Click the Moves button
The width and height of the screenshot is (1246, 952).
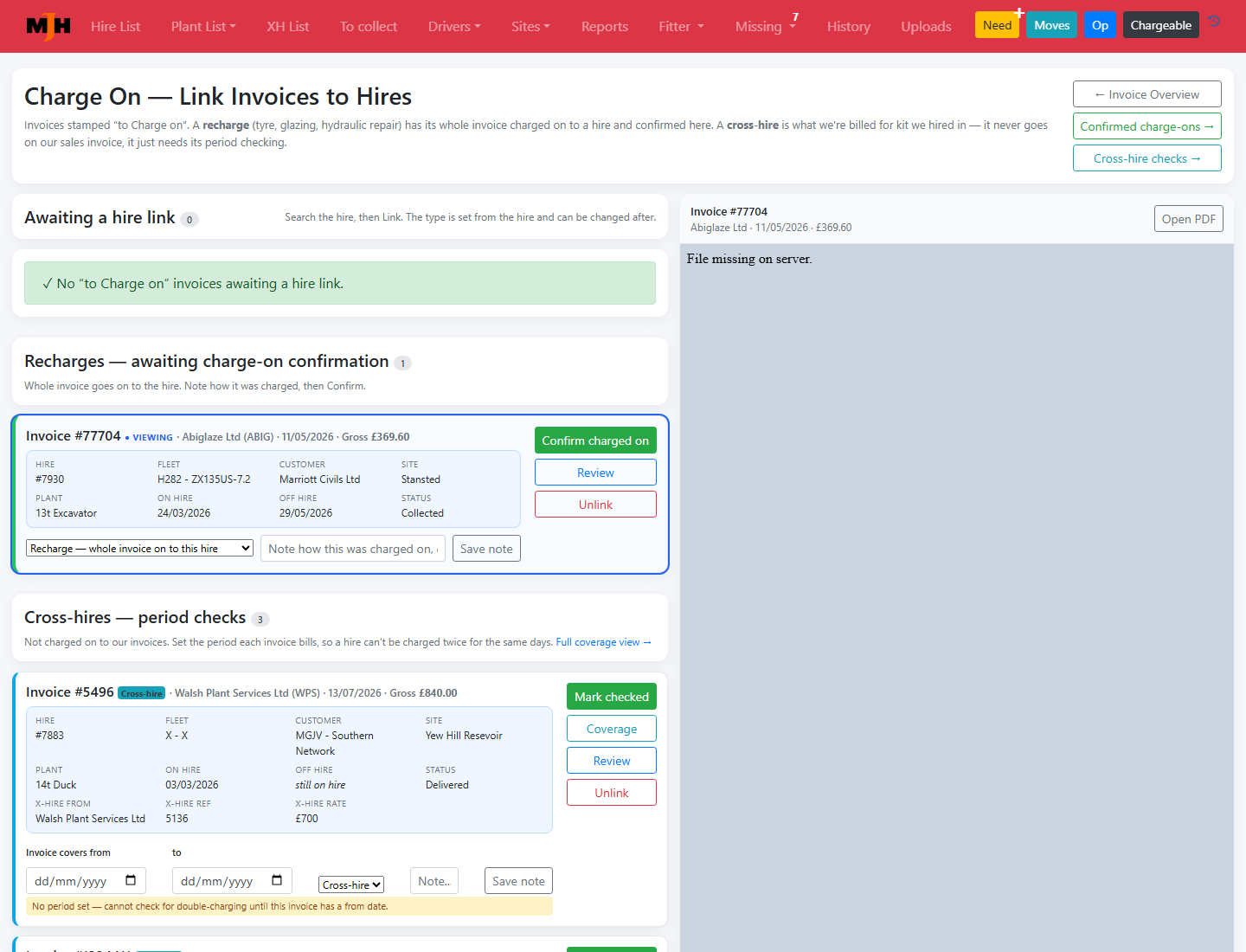click(1052, 25)
